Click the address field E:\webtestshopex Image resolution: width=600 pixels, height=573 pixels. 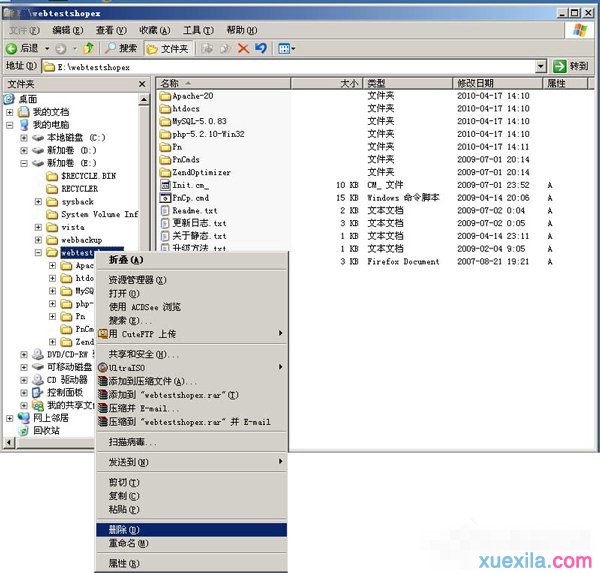coord(289,67)
